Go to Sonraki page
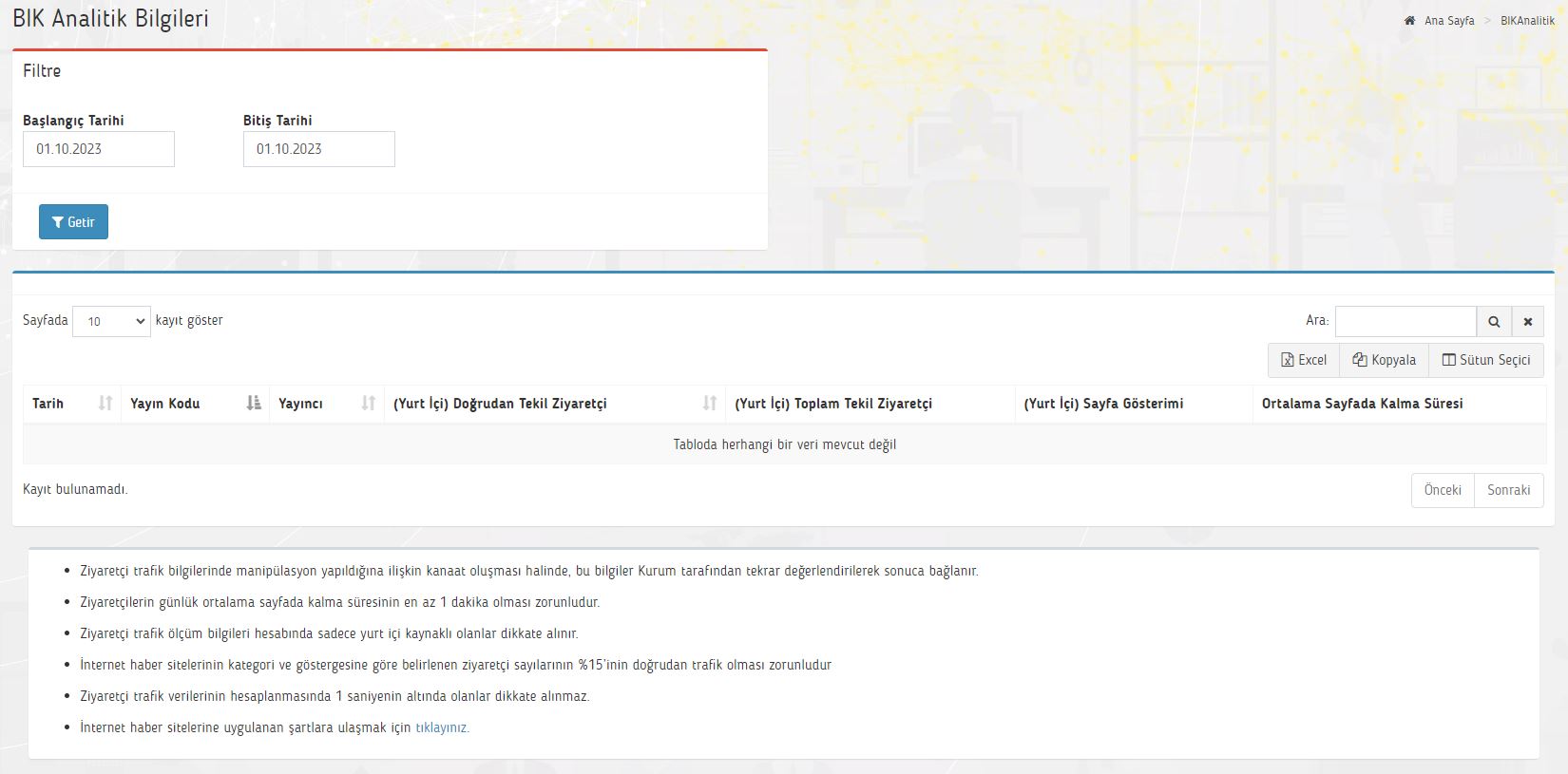 pyautogui.click(x=1508, y=490)
